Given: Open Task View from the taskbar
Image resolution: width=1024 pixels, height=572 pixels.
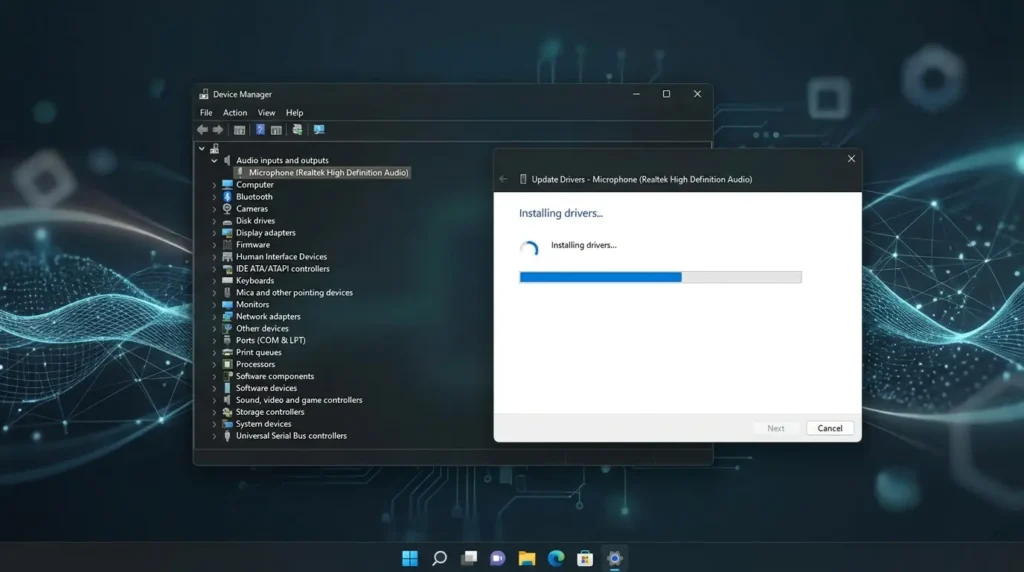Looking at the screenshot, I should (x=468, y=558).
